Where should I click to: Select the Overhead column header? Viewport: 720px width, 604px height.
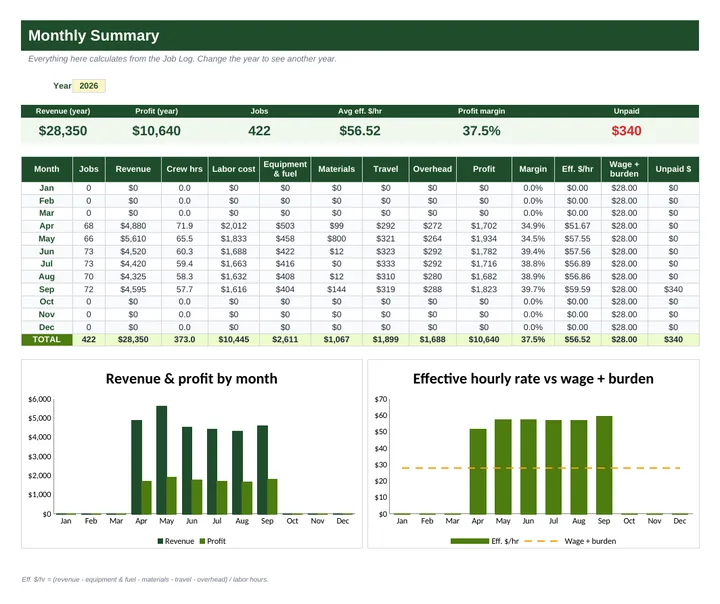pos(433,169)
